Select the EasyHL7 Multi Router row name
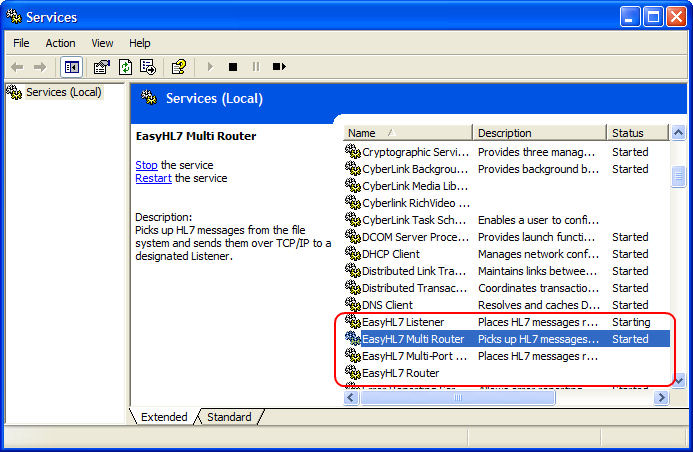 point(413,339)
